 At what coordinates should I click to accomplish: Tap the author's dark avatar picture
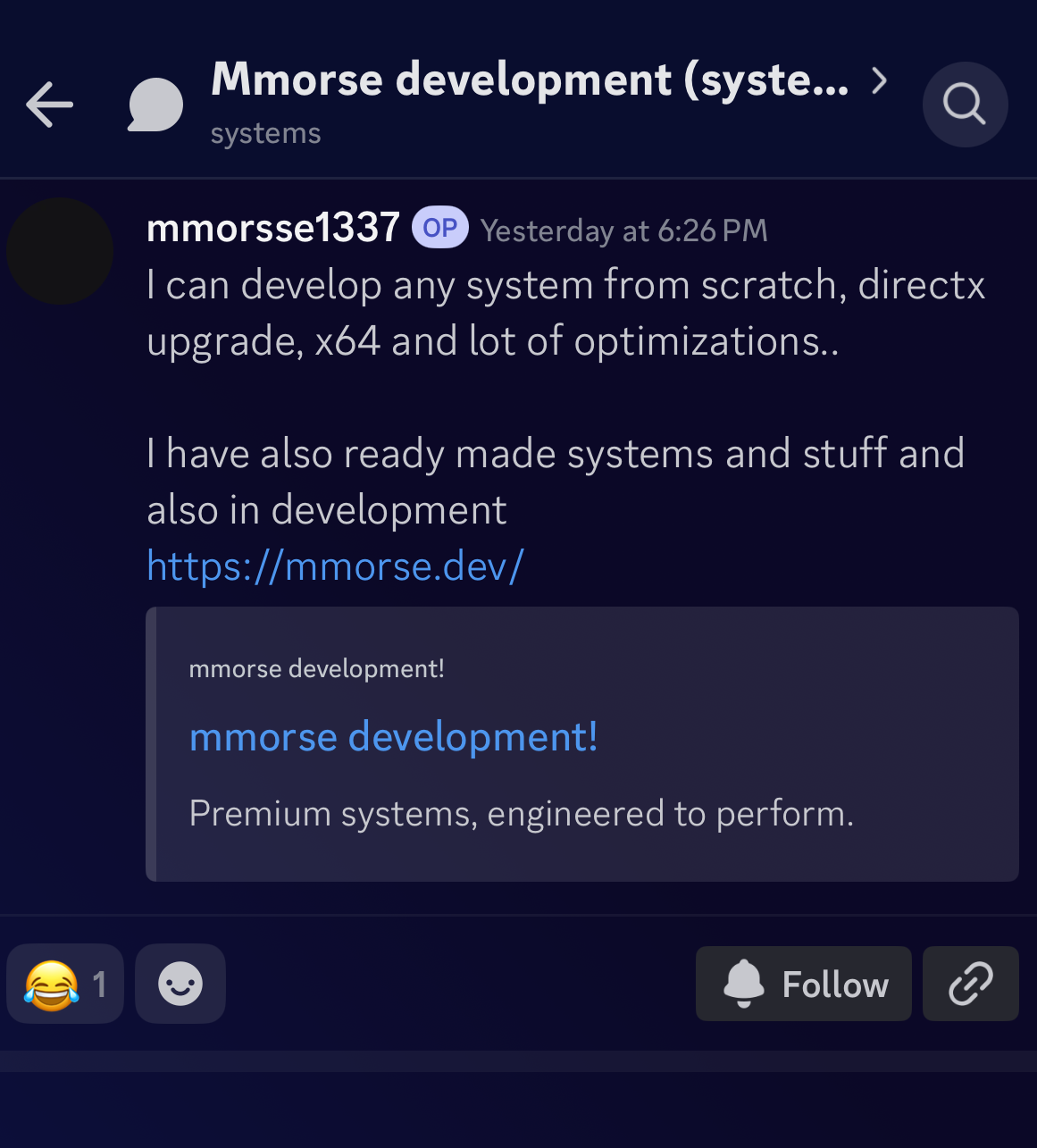coord(60,251)
